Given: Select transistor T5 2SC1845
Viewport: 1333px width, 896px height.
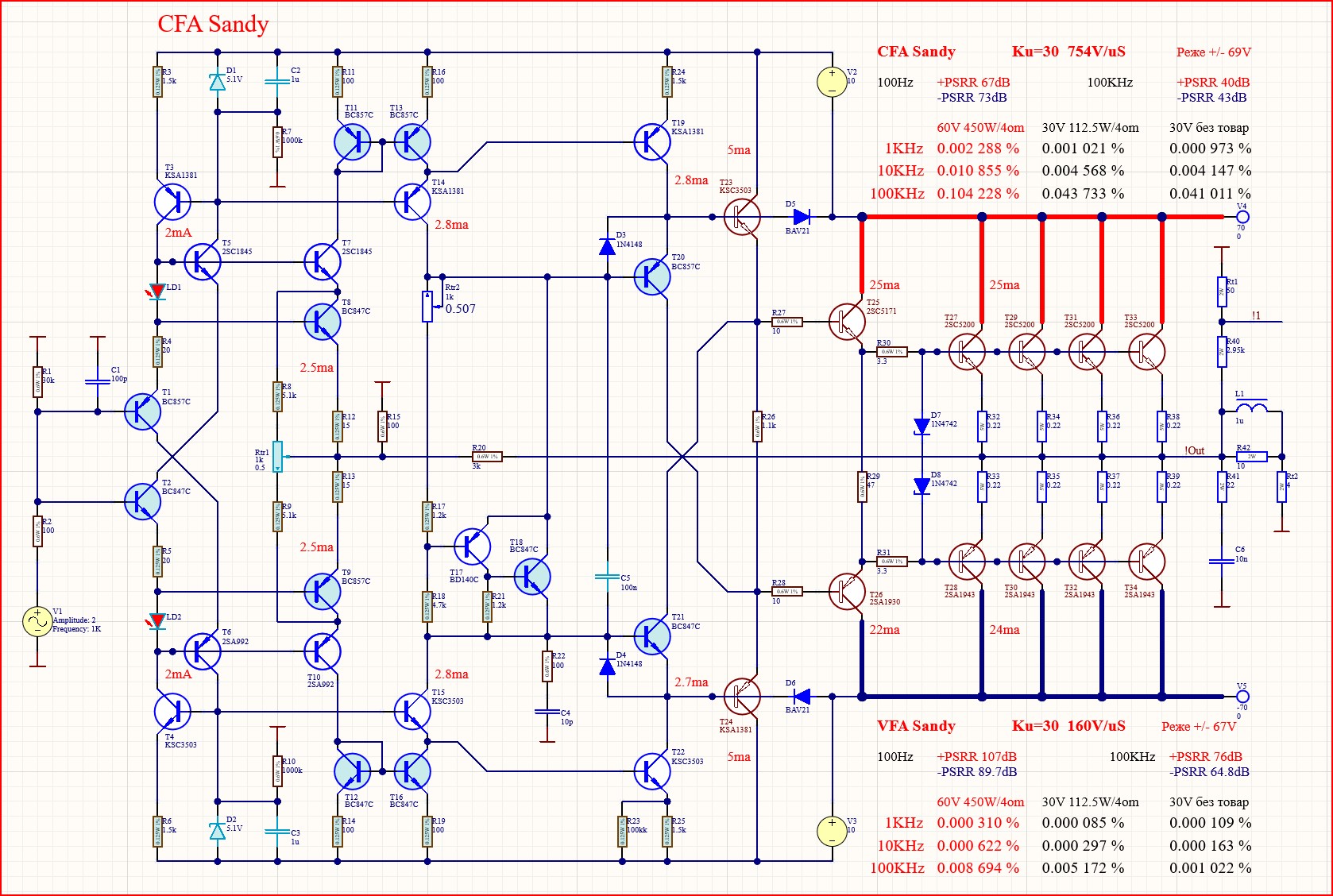Looking at the screenshot, I should 203,261.
